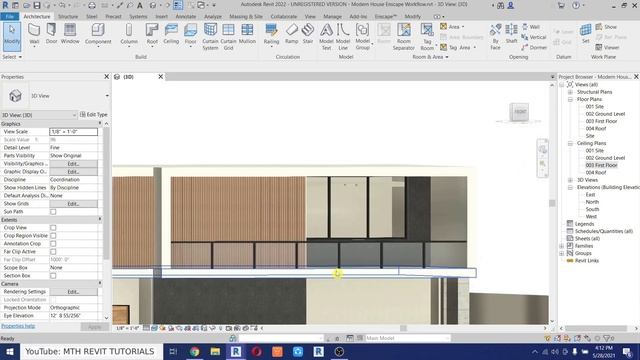
Task: Select the Stair tool
Action: pos(308,34)
